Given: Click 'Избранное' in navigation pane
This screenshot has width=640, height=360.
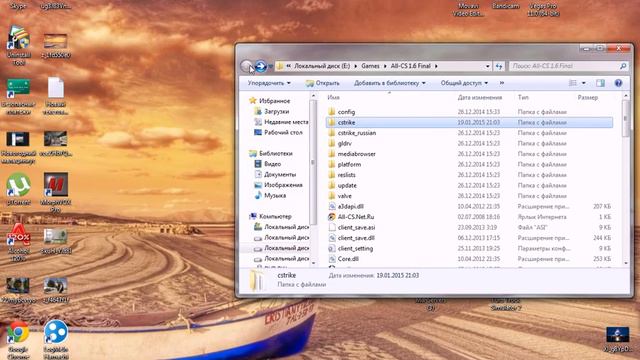Looking at the screenshot, I should click(x=274, y=101).
